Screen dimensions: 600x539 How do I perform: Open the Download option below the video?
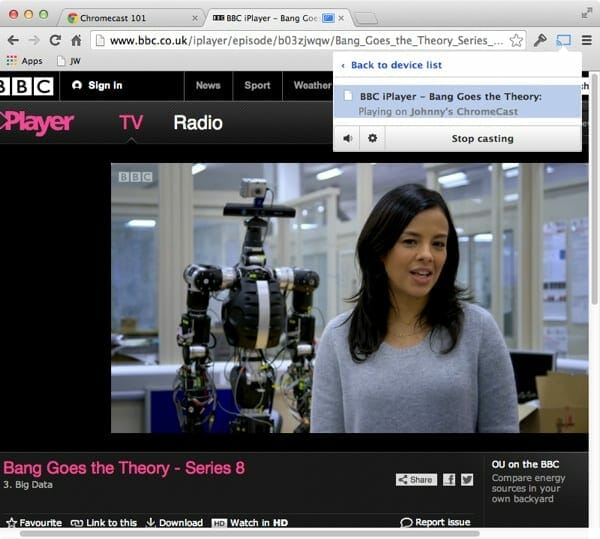174,523
